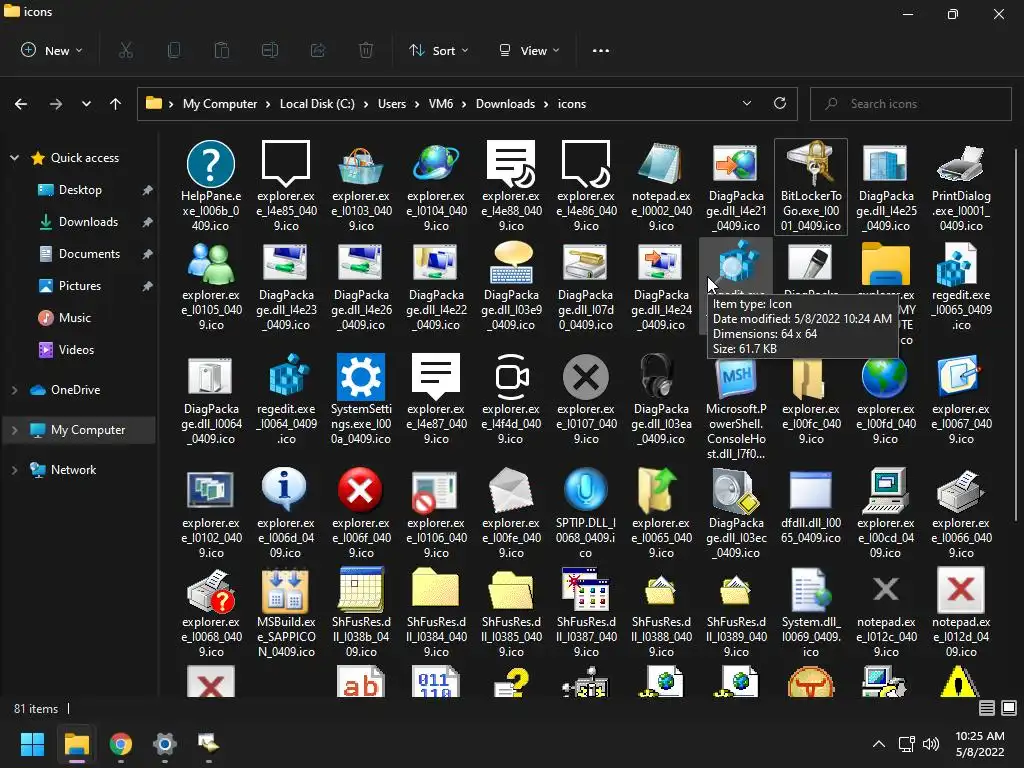Switch to details view via status bar

pos(987,708)
